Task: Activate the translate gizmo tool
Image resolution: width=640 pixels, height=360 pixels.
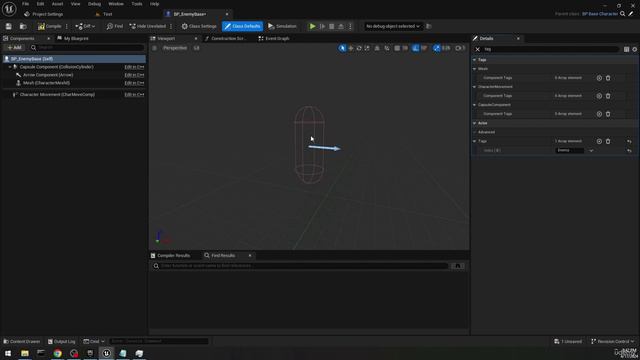Action: [351, 48]
